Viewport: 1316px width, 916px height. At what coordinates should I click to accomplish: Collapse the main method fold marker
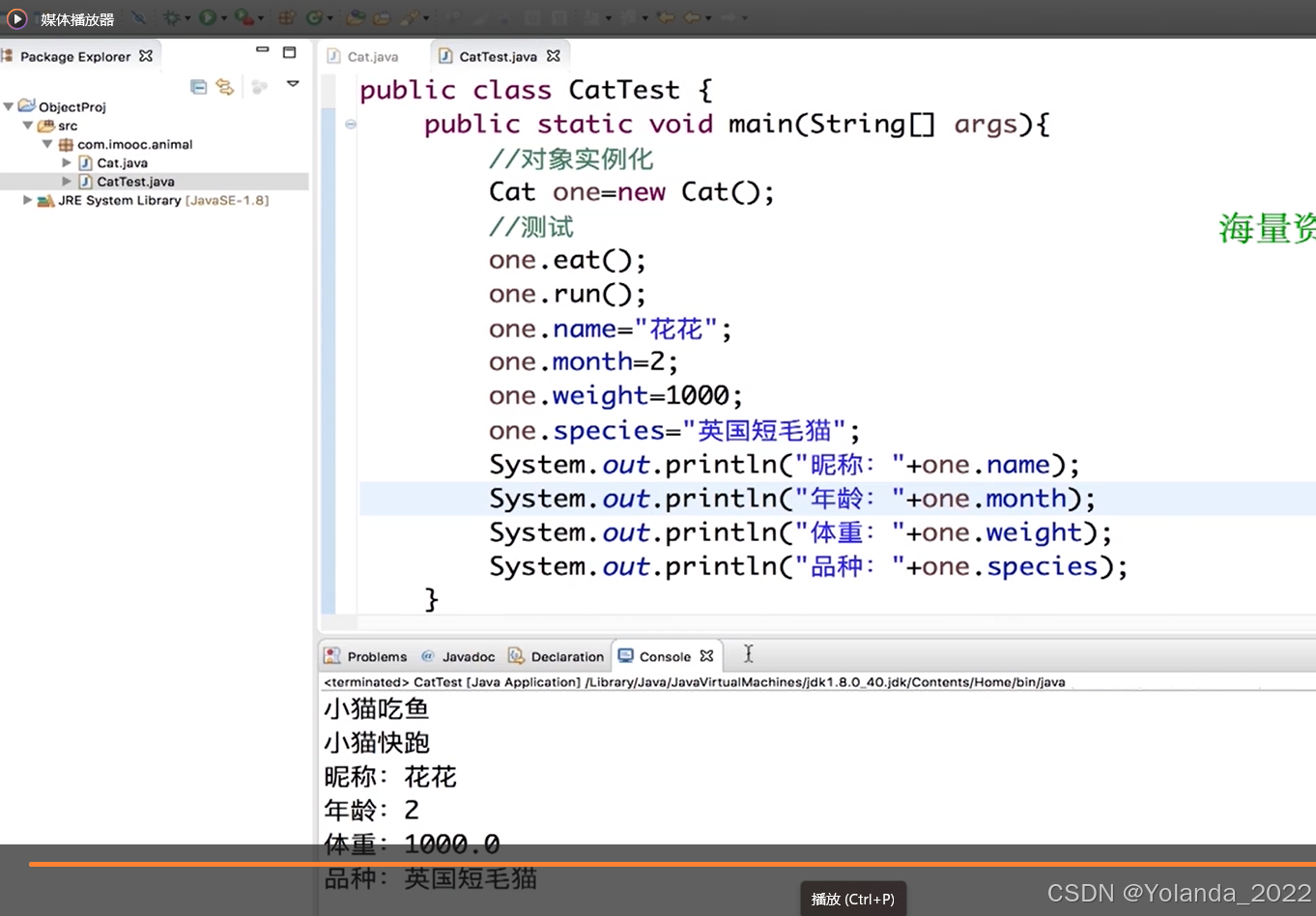(351, 124)
